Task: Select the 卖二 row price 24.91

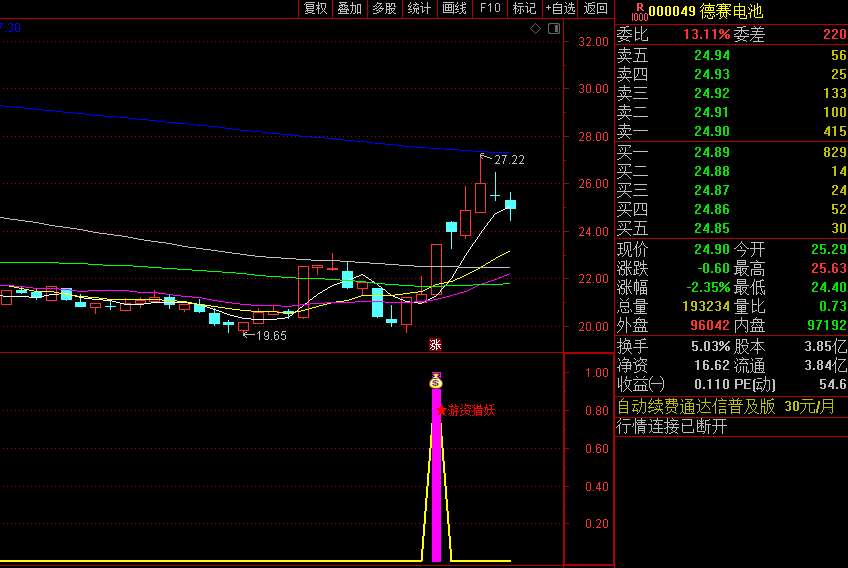Action: tap(712, 112)
